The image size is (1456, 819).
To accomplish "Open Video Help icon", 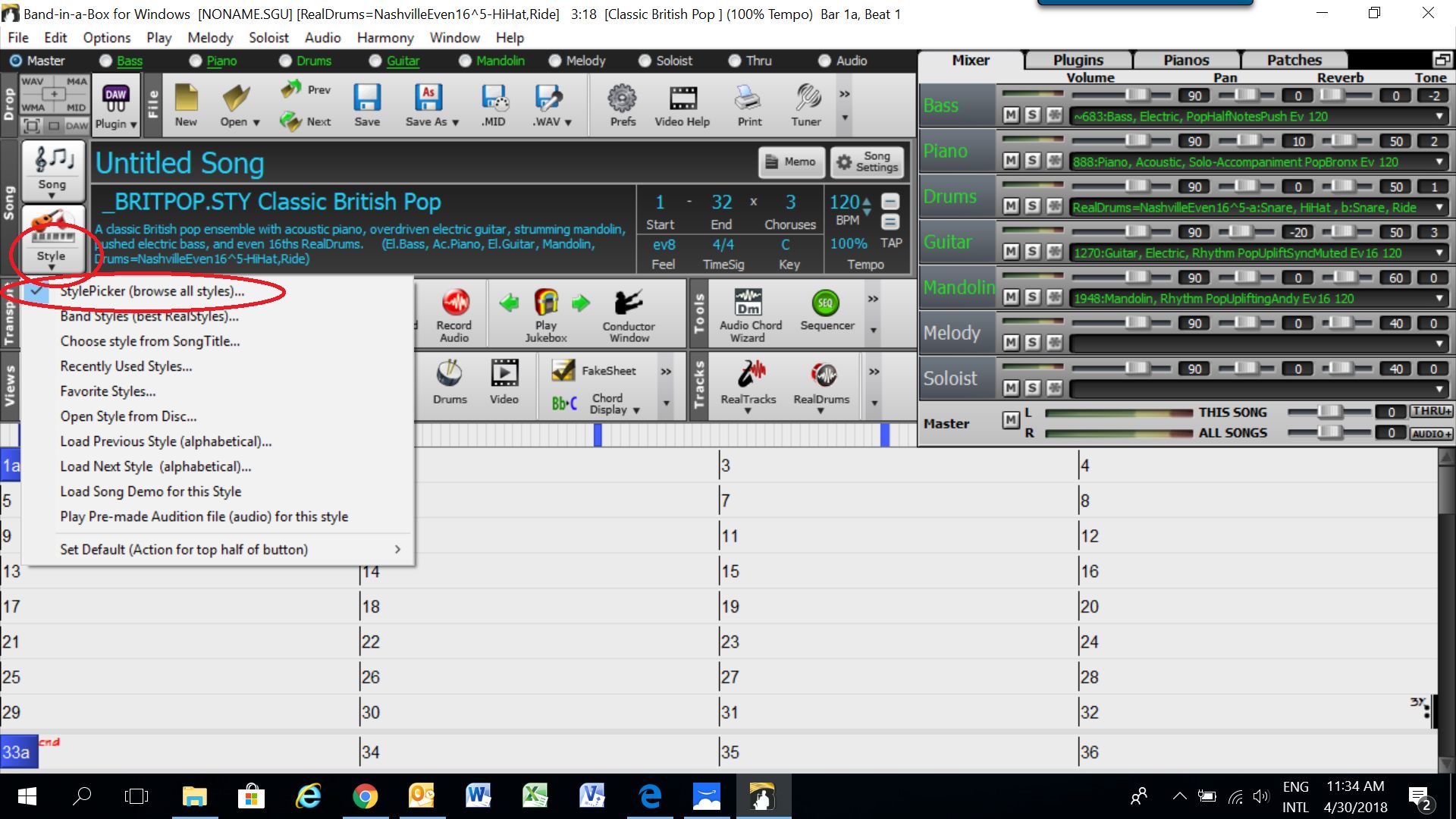I will coord(682,105).
